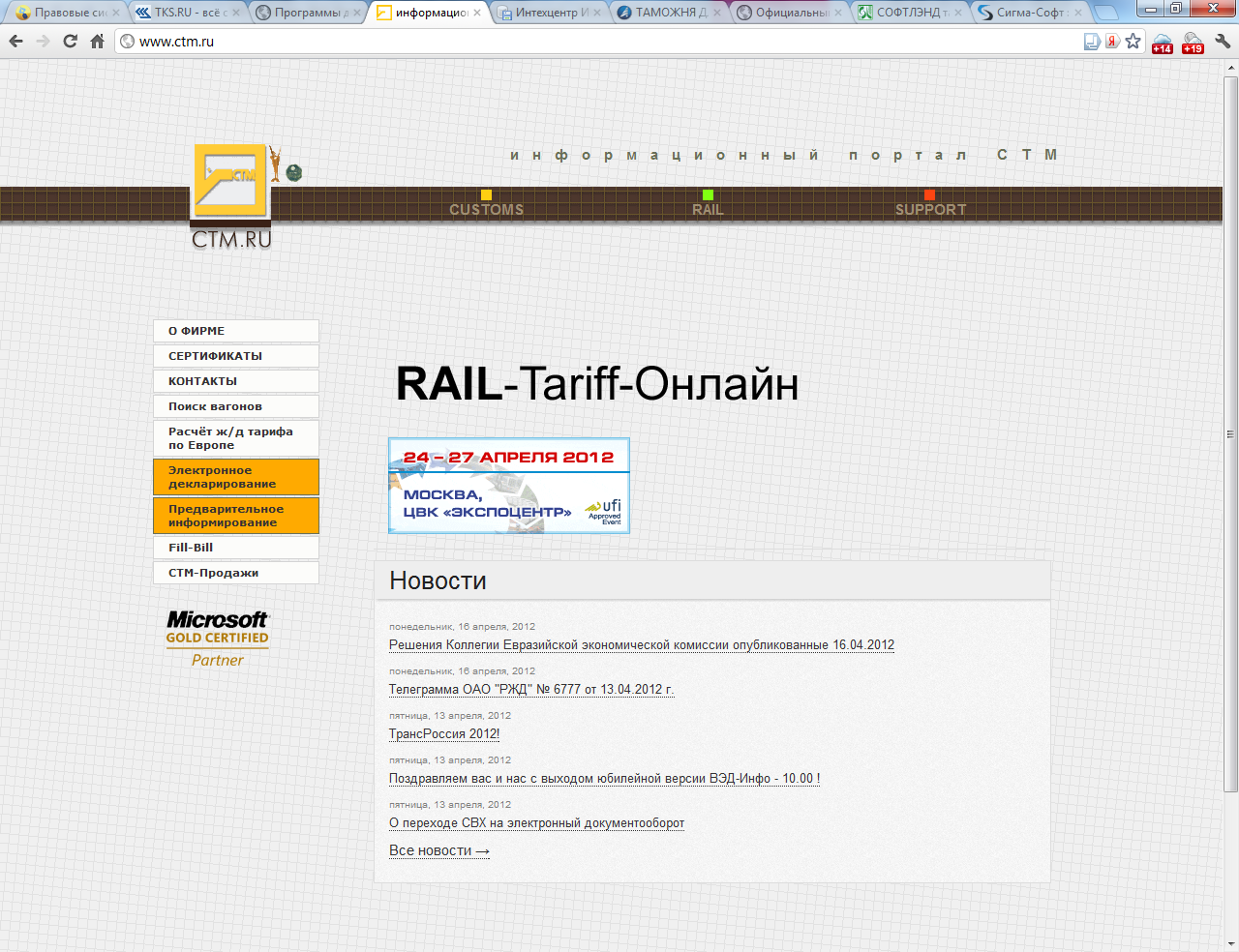The image size is (1239, 952).
Task: Open Электронное декларирование orange item
Action: [236, 477]
